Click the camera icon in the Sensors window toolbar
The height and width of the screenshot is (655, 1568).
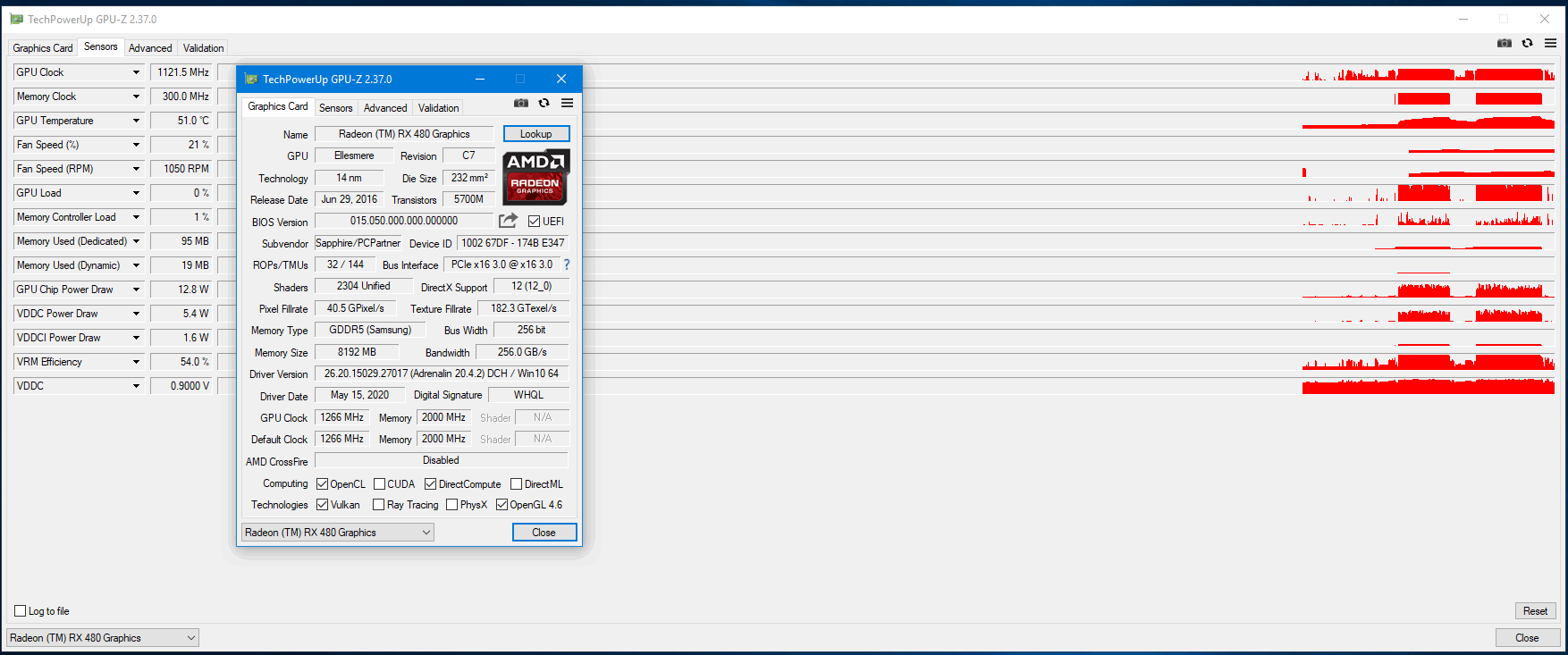pyautogui.click(x=1505, y=43)
